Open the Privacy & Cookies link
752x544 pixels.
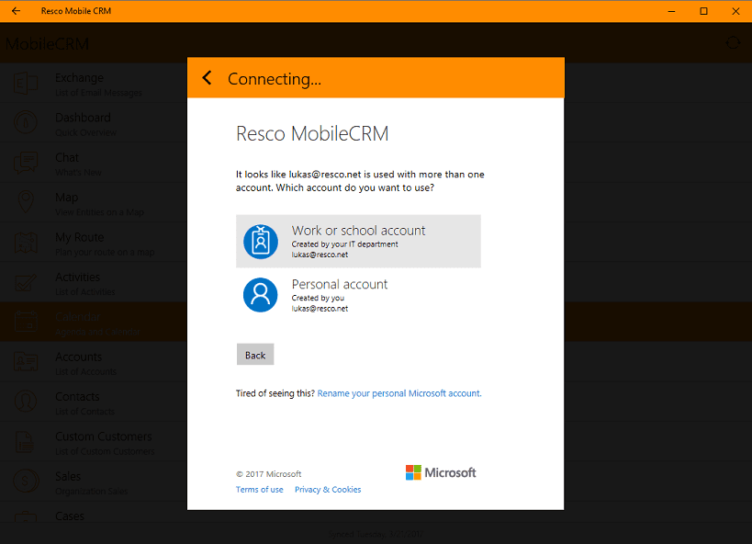328,489
